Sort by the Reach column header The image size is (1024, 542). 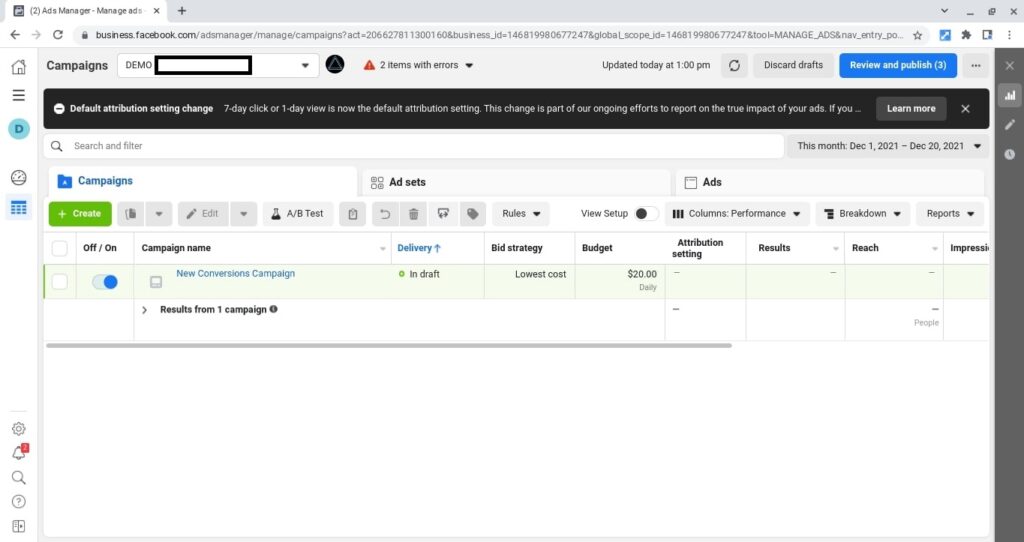(x=865, y=248)
